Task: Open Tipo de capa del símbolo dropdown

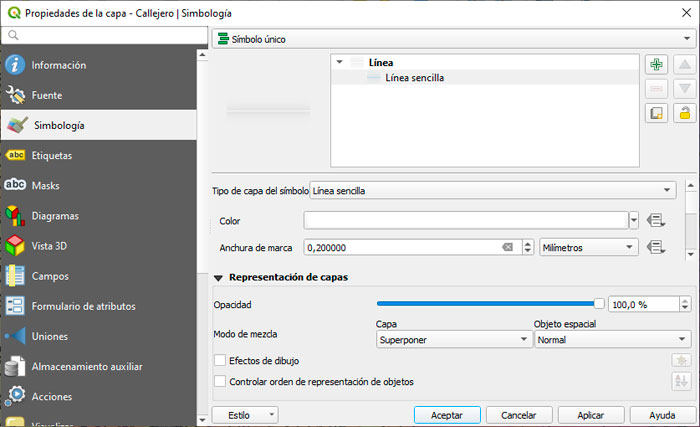Action: click(x=493, y=191)
